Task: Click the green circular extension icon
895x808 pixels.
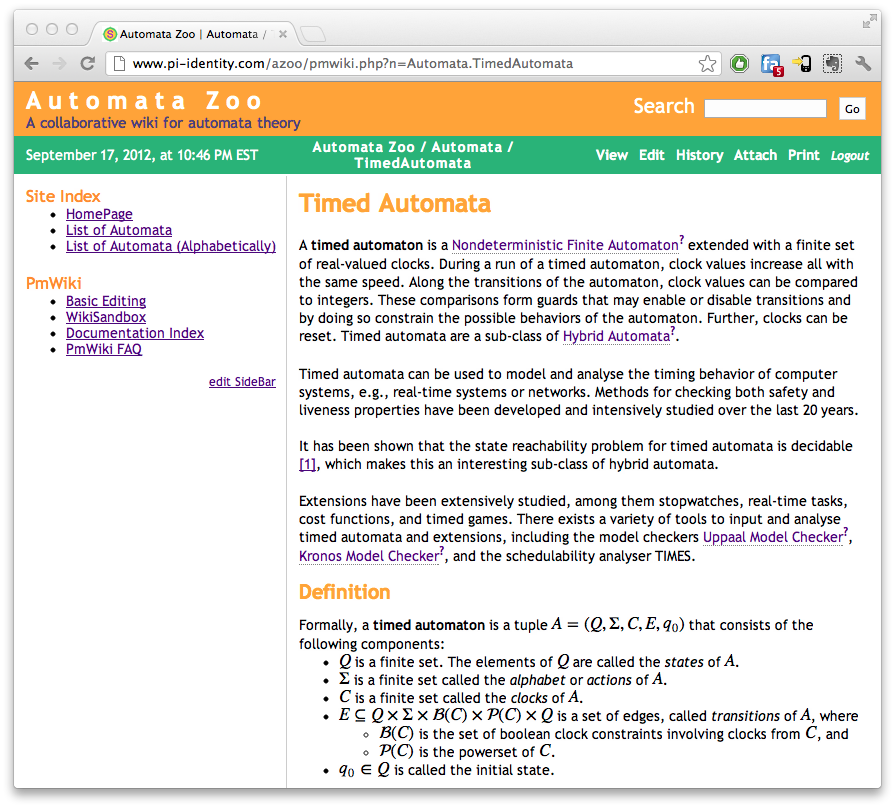Action: (740, 63)
